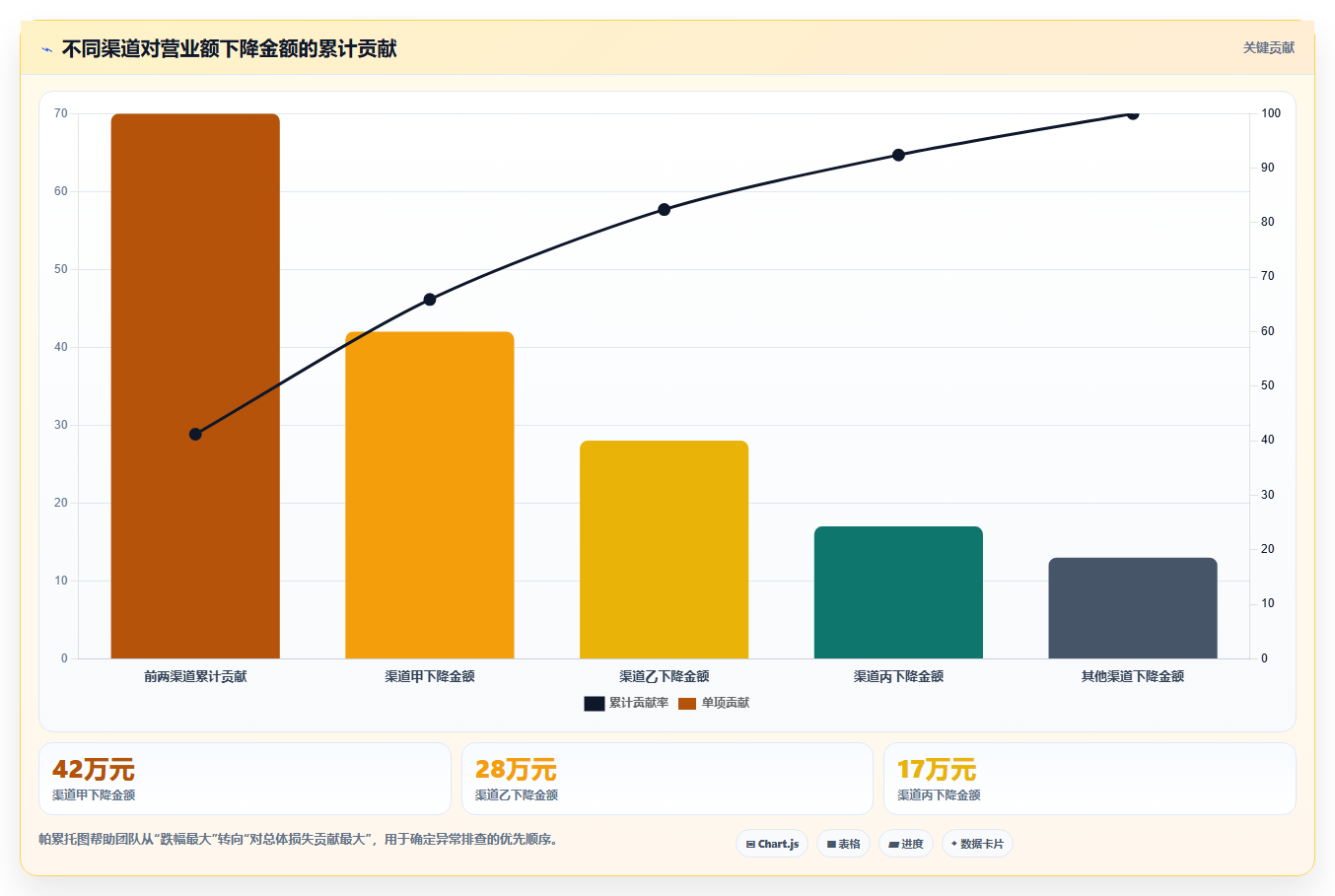
Task: Open the 42万元 渠道甲下降金额 card
Action: [x=245, y=779]
